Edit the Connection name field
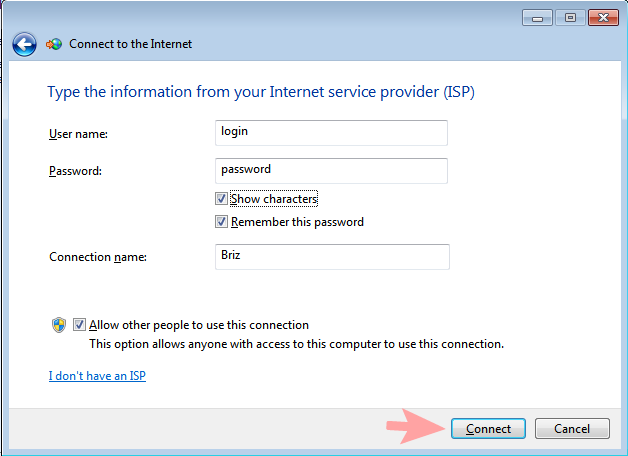Viewport: 628px width, 456px height. (332, 257)
